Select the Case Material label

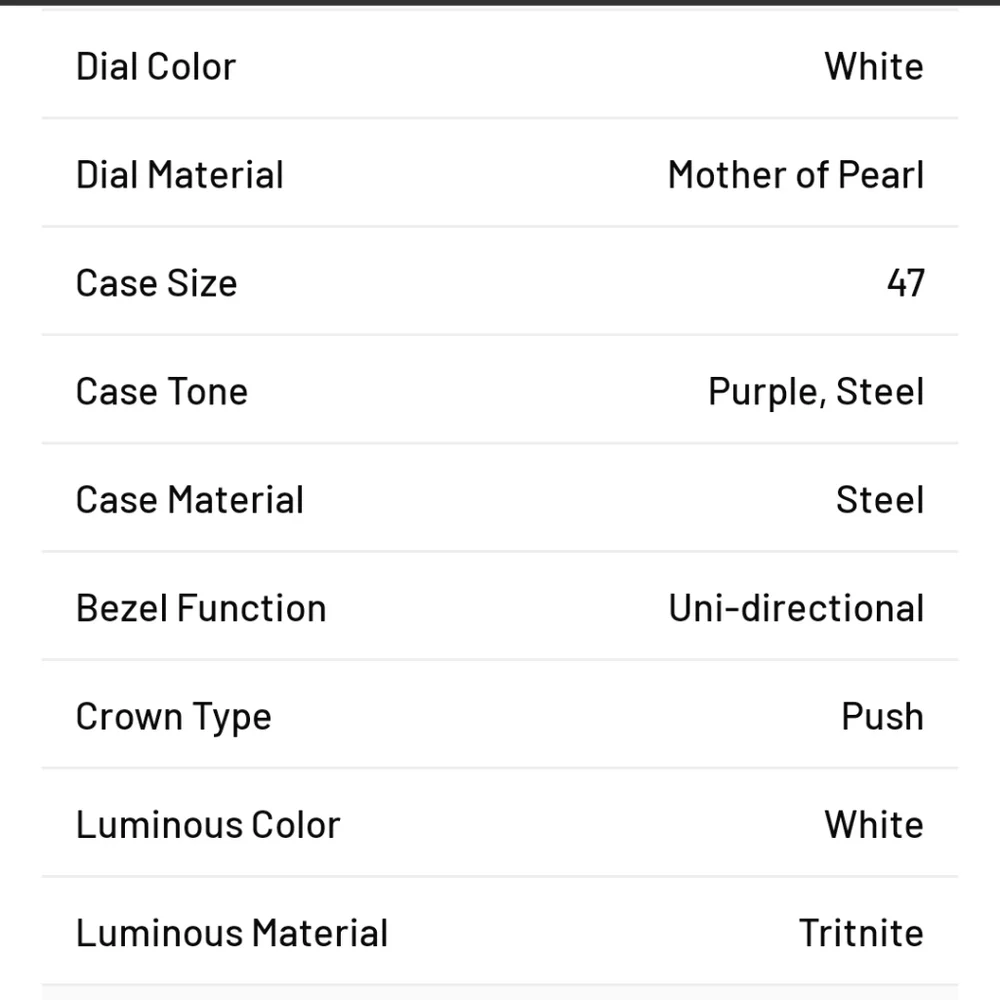190,499
